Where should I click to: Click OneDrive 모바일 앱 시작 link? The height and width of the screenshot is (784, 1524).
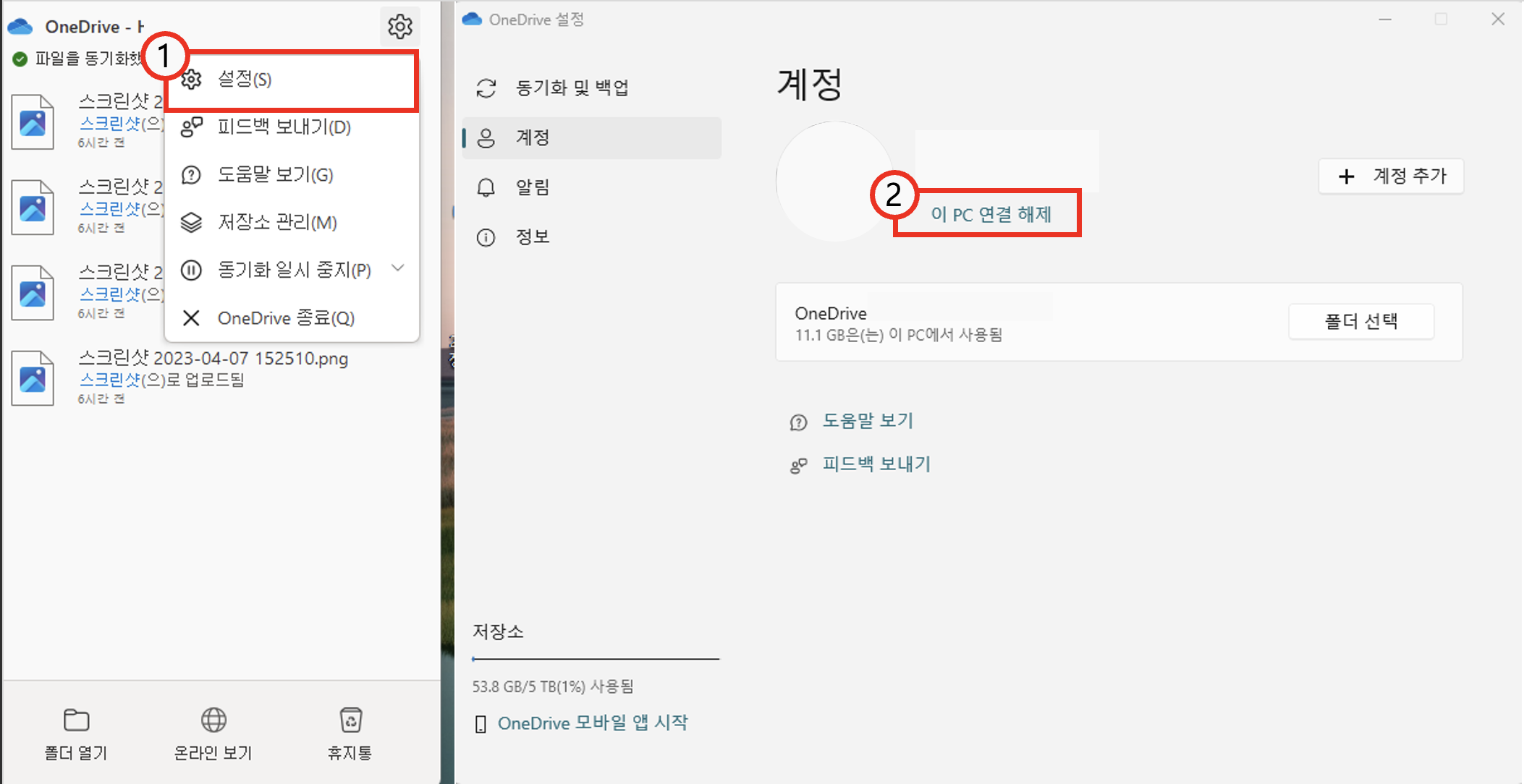pos(592,723)
